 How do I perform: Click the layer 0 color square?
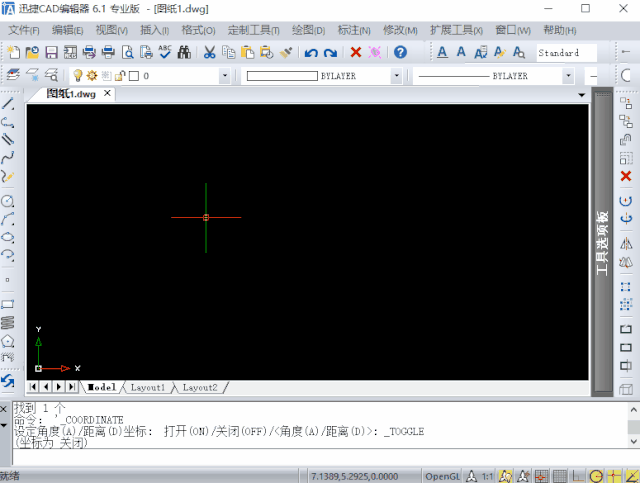pyautogui.click(x=134, y=76)
